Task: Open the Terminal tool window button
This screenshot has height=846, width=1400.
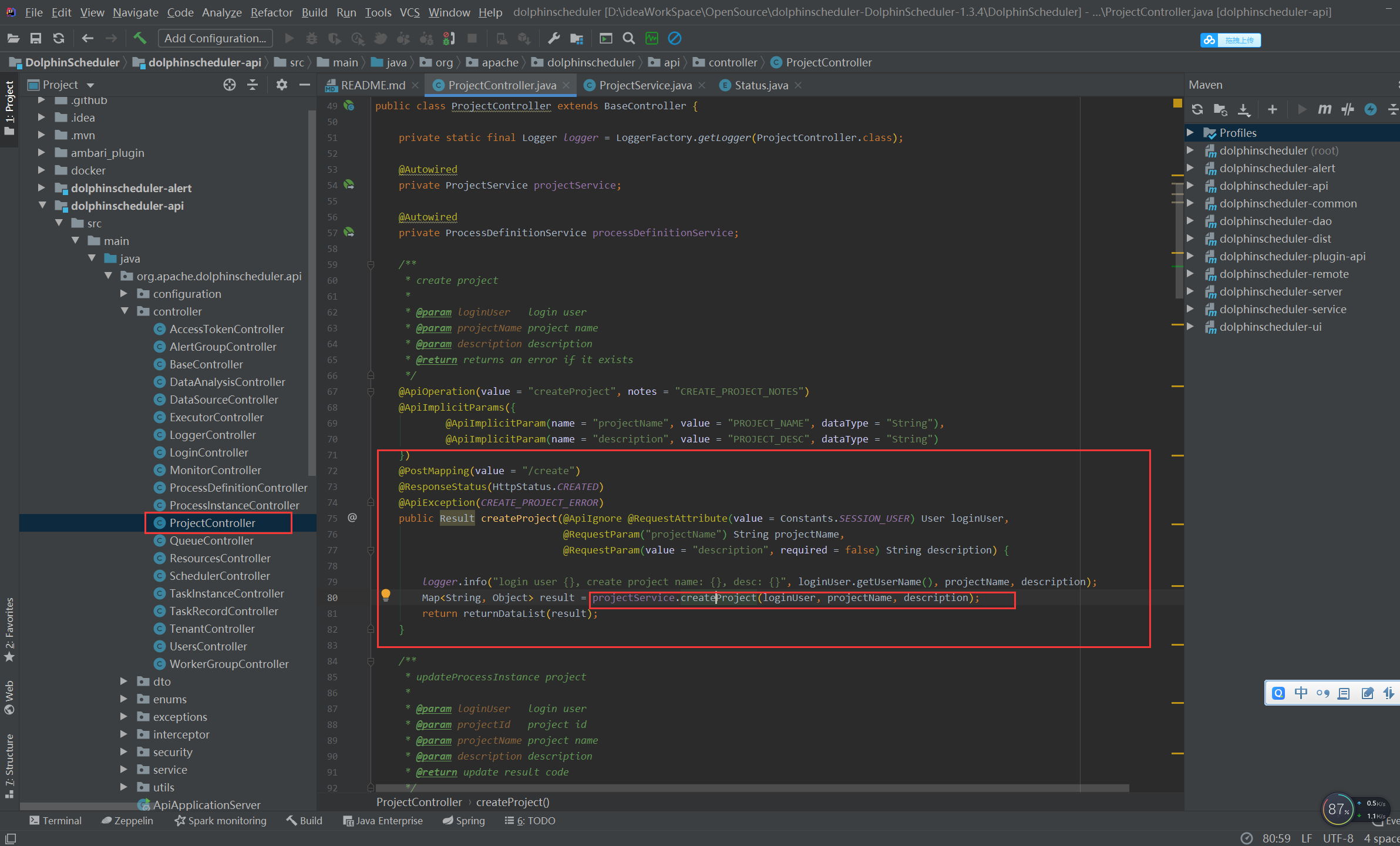Action: tap(56, 821)
